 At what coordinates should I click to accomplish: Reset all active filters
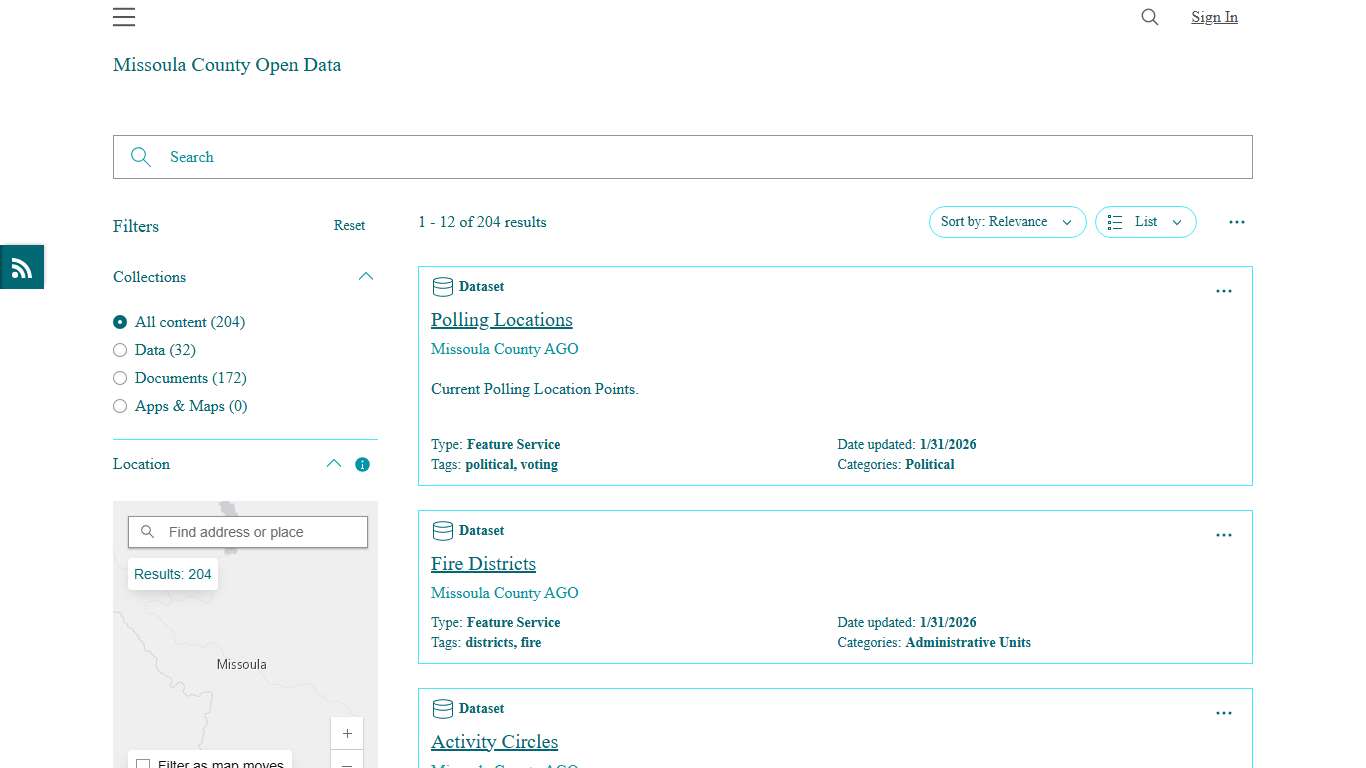pos(349,226)
